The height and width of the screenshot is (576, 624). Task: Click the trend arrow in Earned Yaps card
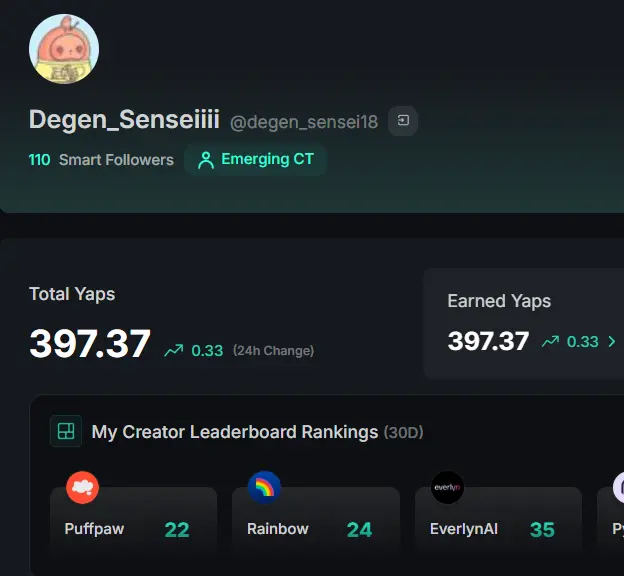550,342
